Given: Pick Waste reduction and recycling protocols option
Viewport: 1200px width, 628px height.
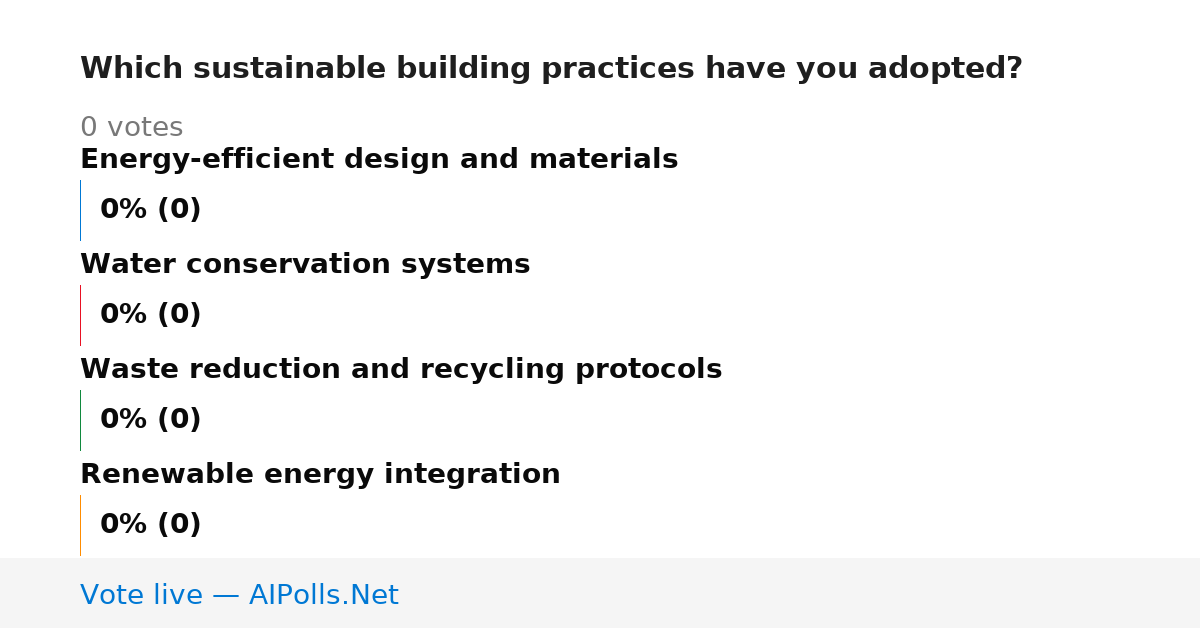Looking at the screenshot, I should coord(401,370).
